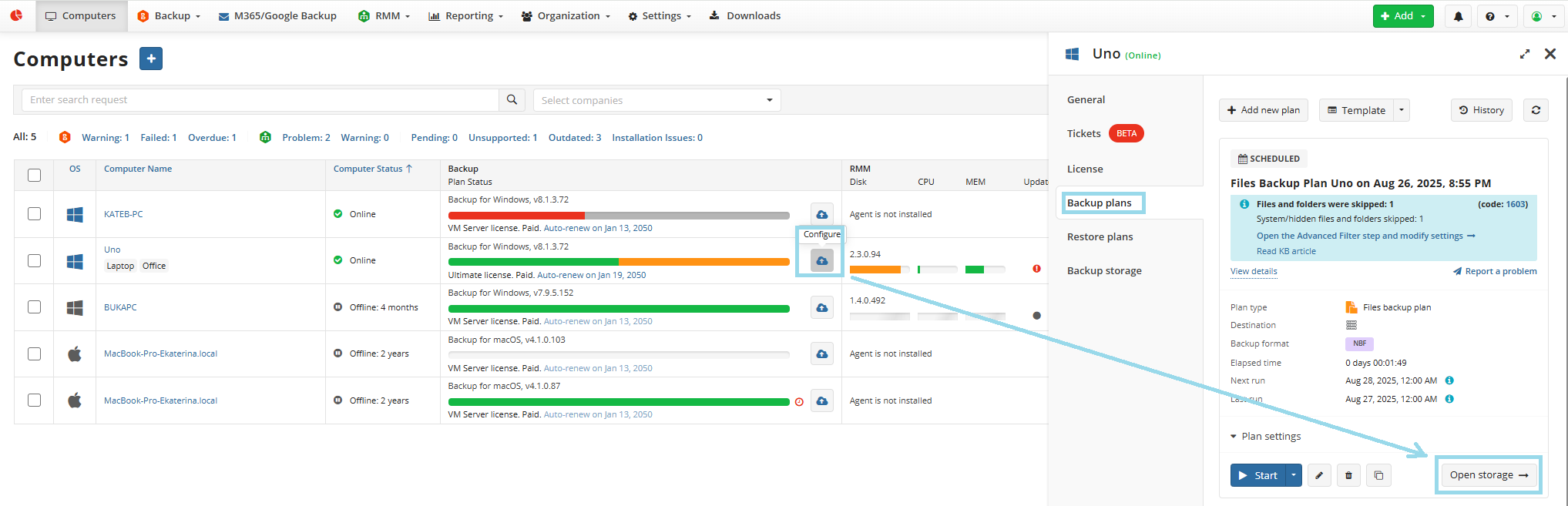Clone the backup plan with copy icon
1568x506 pixels.
coord(1378,475)
